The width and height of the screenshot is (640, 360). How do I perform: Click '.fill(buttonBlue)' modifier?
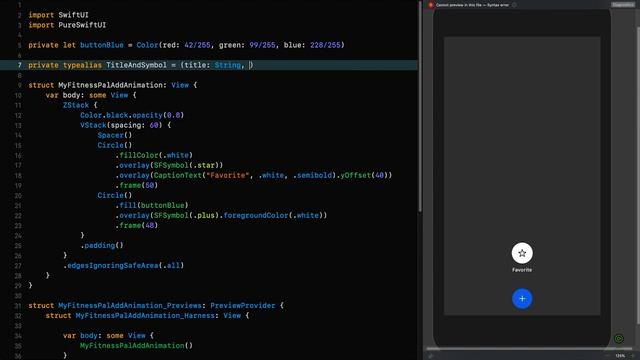[x=151, y=205]
